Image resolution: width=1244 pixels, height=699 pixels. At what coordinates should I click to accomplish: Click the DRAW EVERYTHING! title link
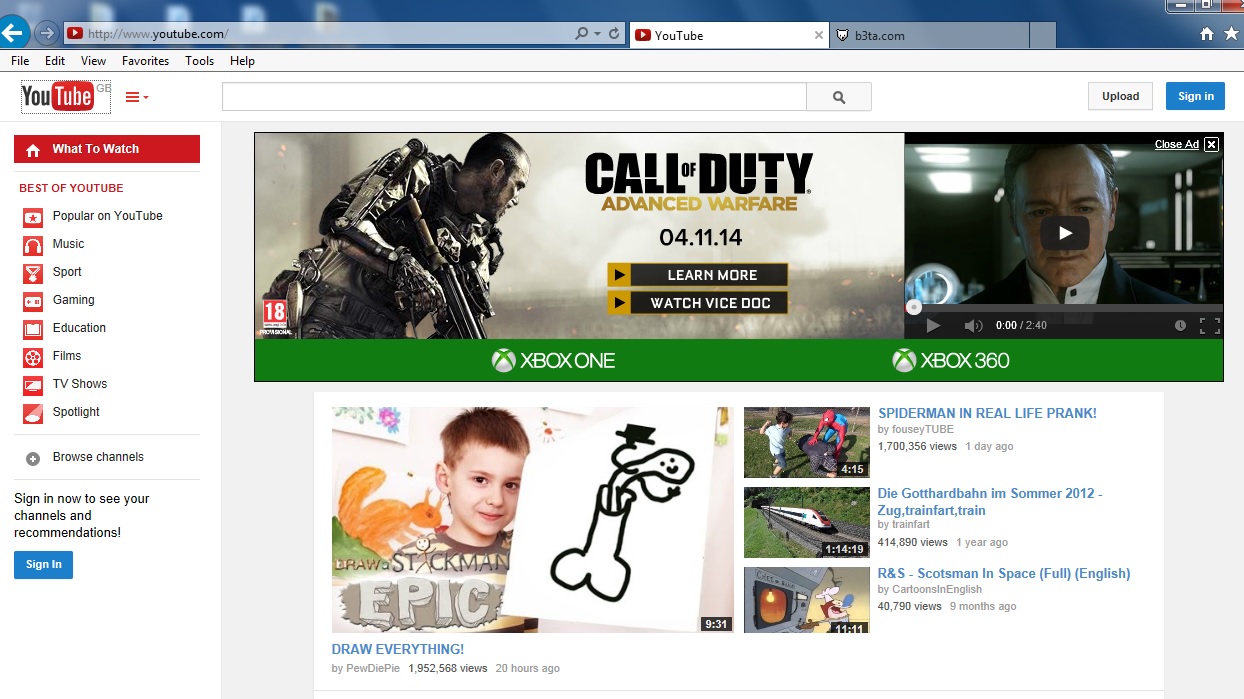pyautogui.click(x=398, y=649)
